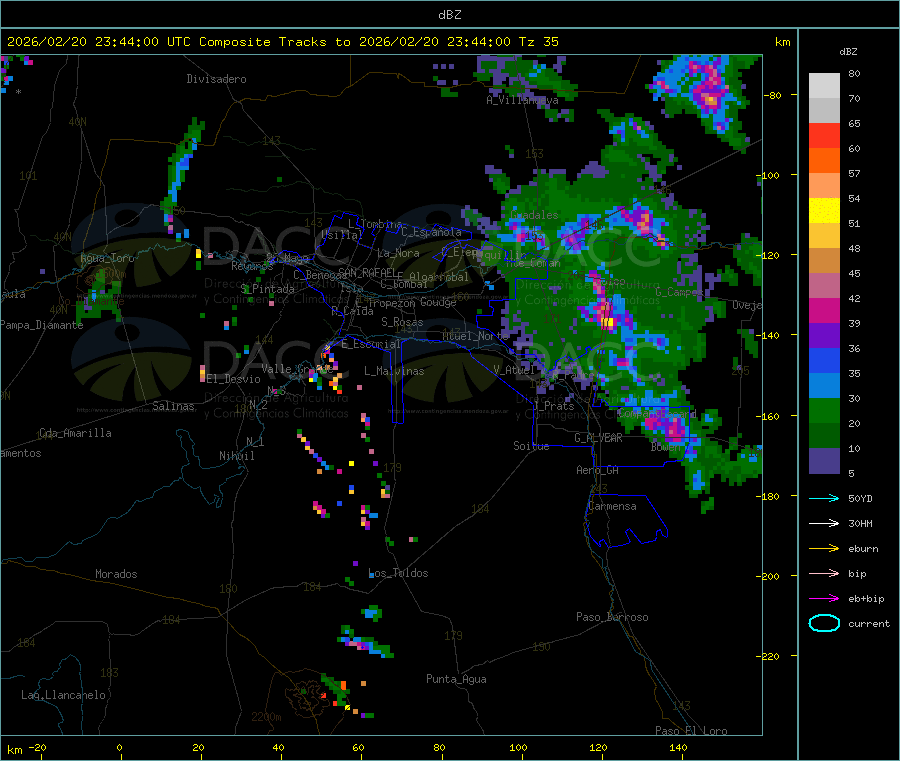The height and width of the screenshot is (761, 900).
Task: Select the 'L_Malvinas' place label
Action: pyautogui.click(x=394, y=371)
